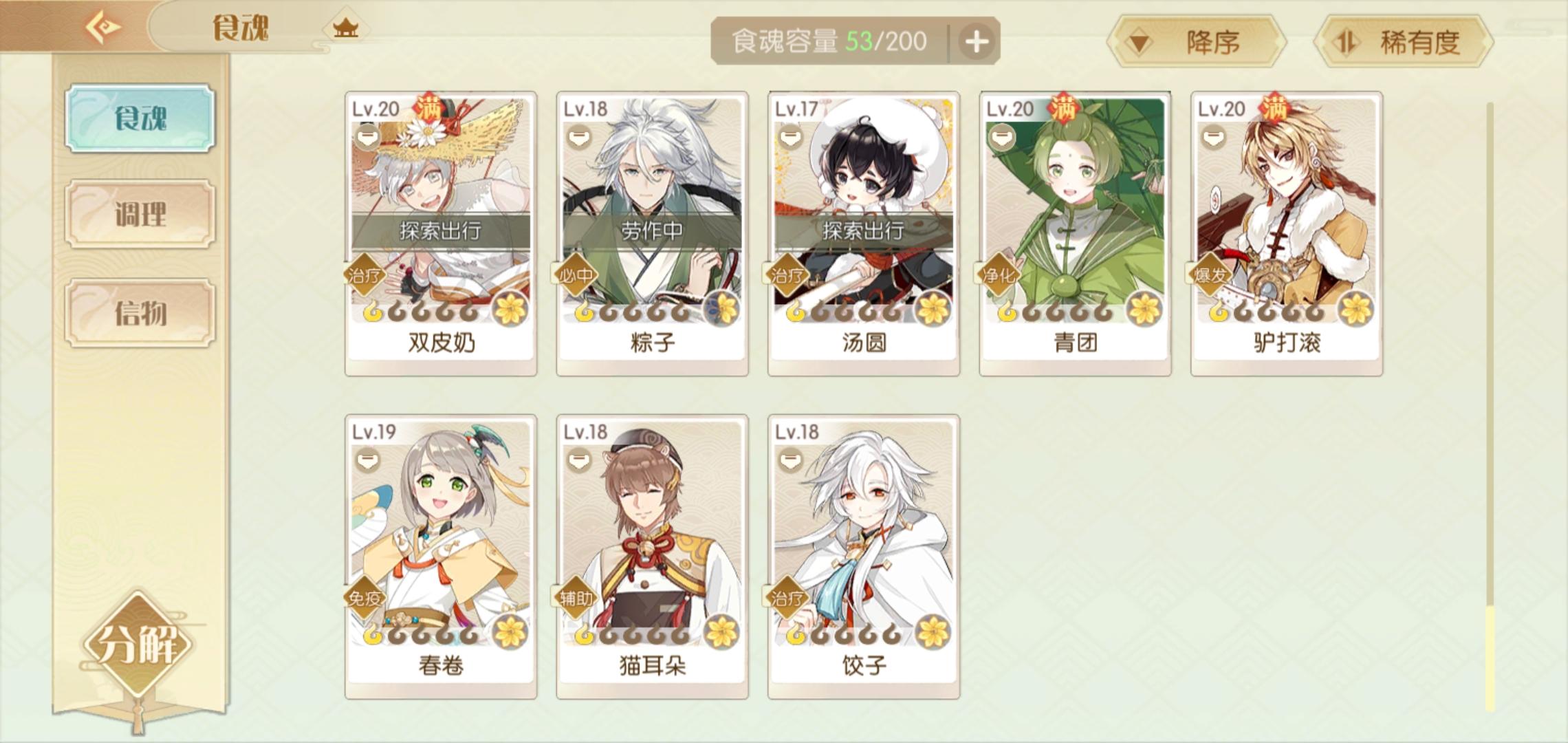The image size is (1568, 743).
Task: Click the back arrow icon
Action: pos(103,27)
